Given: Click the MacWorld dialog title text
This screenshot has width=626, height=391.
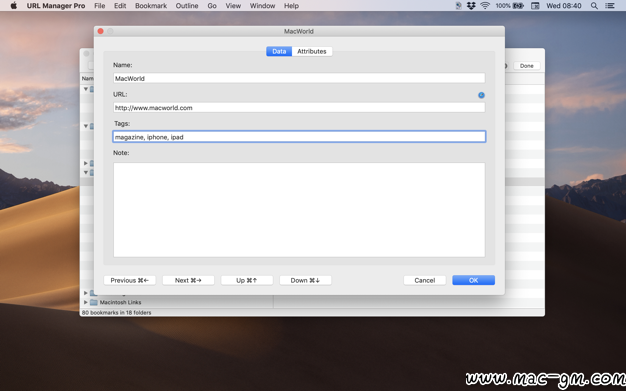Looking at the screenshot, I should tap(299, 31).
